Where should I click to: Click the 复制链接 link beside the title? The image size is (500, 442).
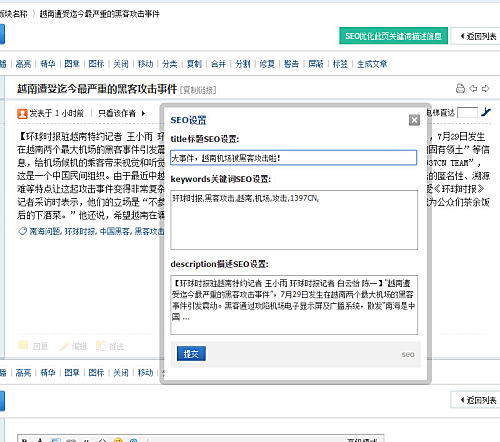tap(198, 90)
